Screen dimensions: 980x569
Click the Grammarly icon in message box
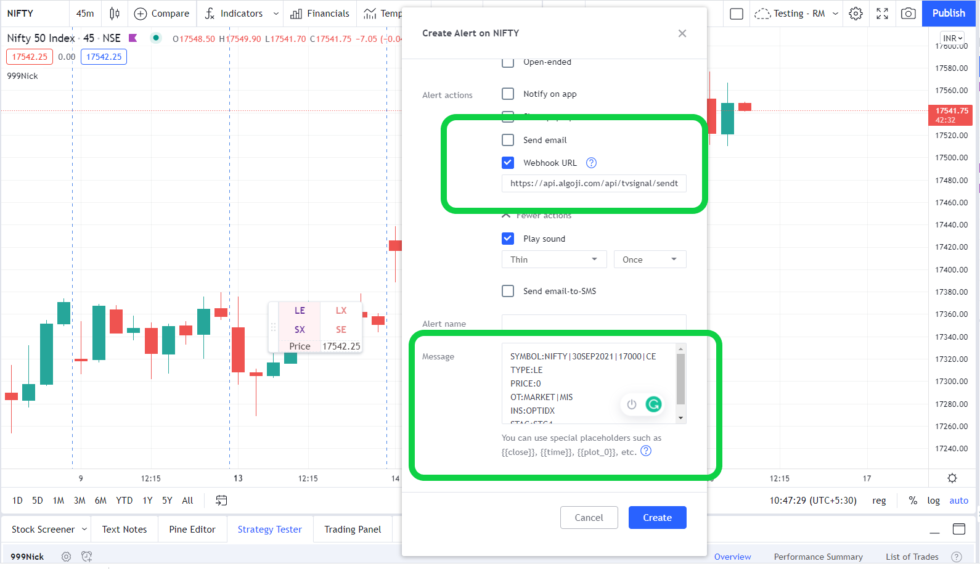coord(653,405)
